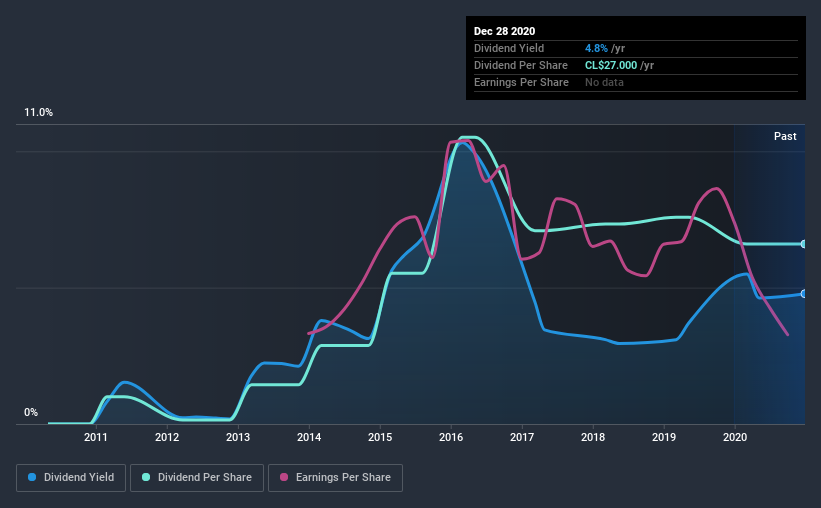Click the 2017 x-axis label
The width and height of the screenshot is (821, 508).
coord(522,437)
